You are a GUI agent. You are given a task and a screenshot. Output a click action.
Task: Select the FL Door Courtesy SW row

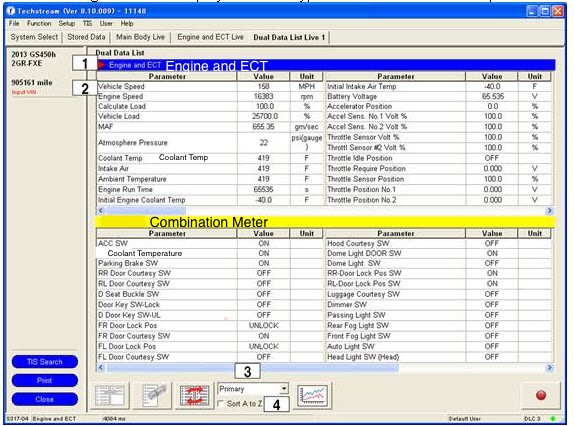pos(210,357)
